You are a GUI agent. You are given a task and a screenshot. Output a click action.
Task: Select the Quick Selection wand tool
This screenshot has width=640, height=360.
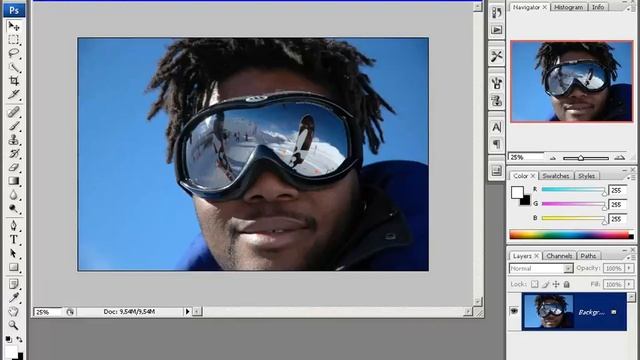point(13,67)
